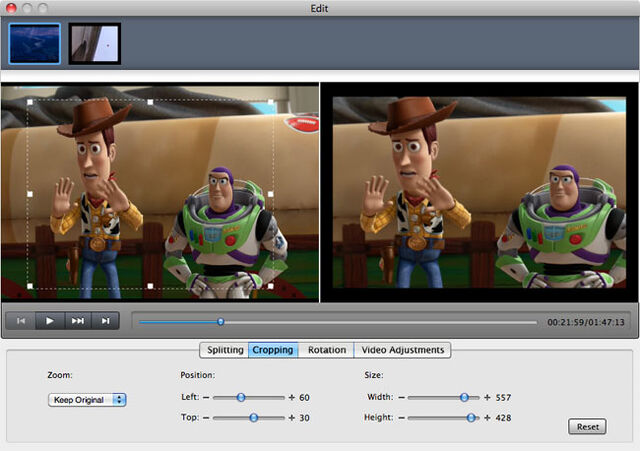Image resolution: width=640 pixels, height=451 pixels.
Task: Select the first blue video thumbnail
Action: [x=35, y=43]
